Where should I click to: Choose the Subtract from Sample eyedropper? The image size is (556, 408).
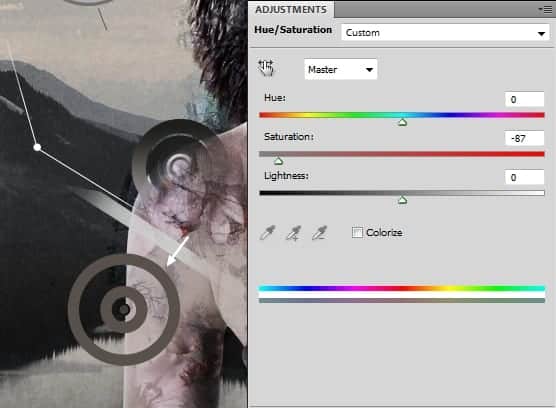click(x=319, y=233)
